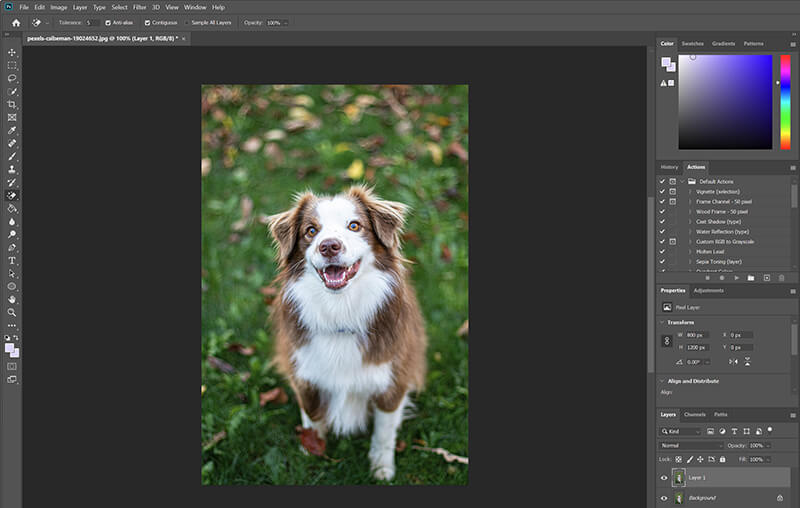Flip horizontal in Properties Transform
The height and width of the screenshot is (508, 800).
coord(733,362)
